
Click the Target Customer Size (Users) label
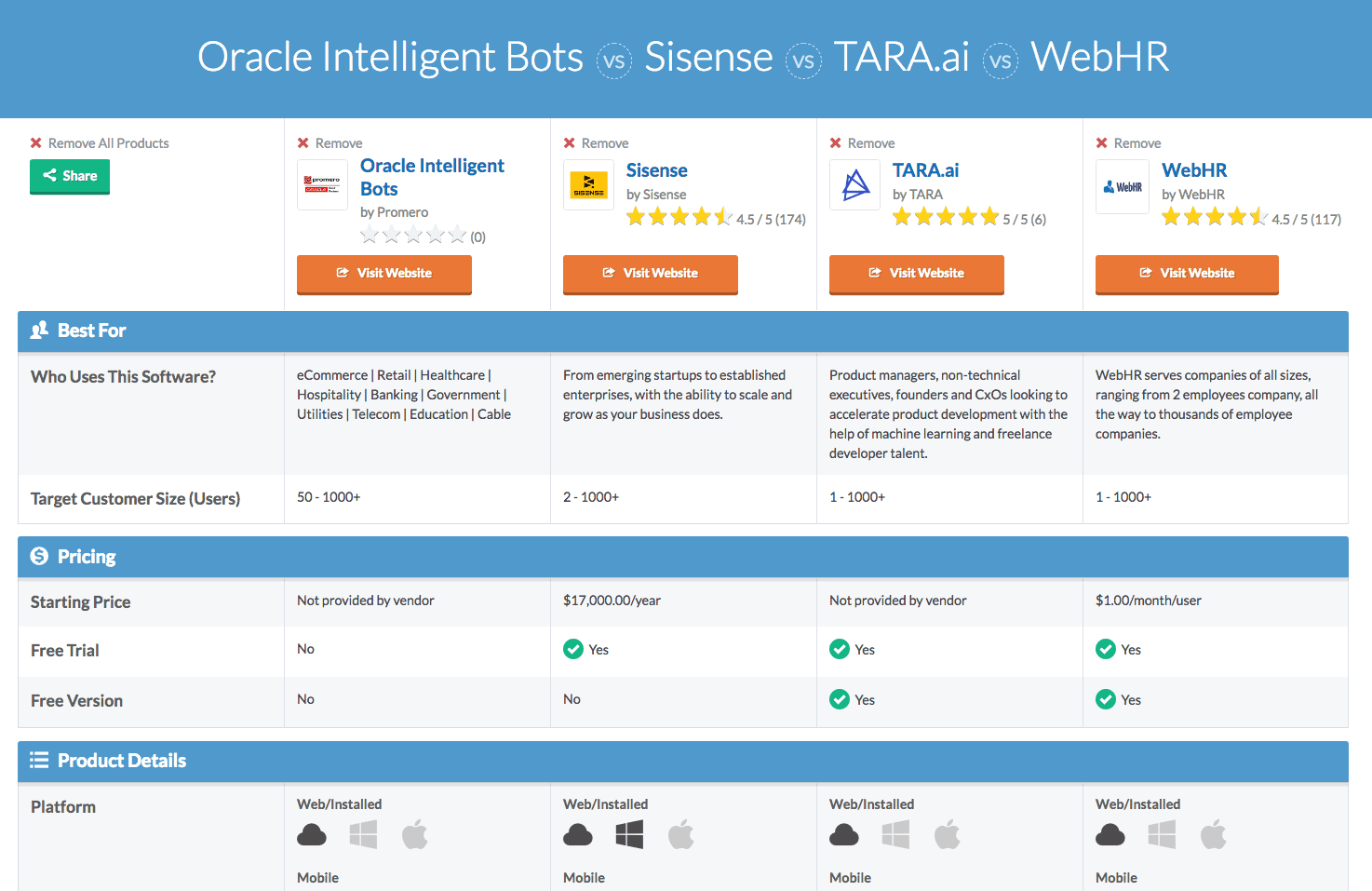click(135, 499)
